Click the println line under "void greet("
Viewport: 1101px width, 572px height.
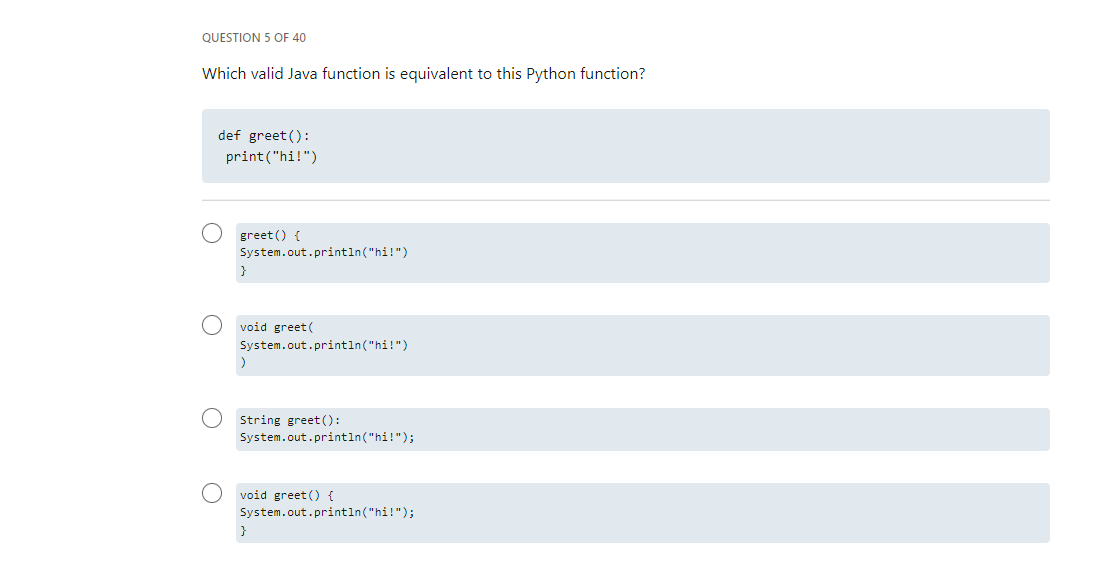click(x=324, y=345)
